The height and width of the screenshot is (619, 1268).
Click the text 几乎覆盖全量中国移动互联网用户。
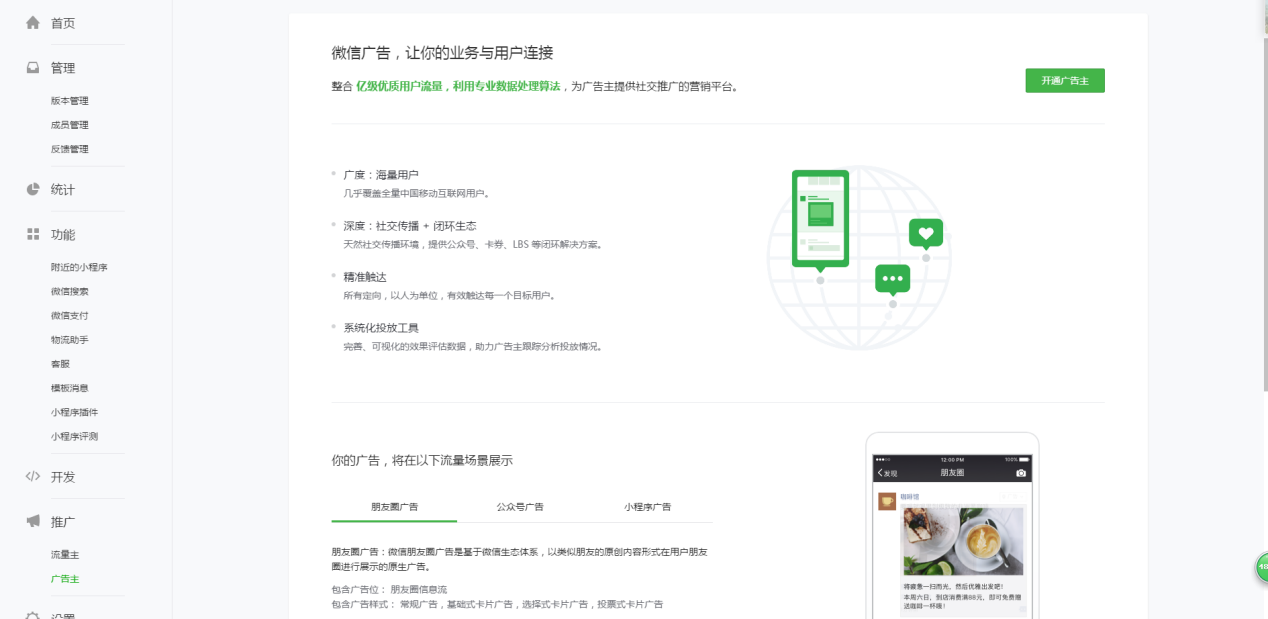(x=417, y=193)
